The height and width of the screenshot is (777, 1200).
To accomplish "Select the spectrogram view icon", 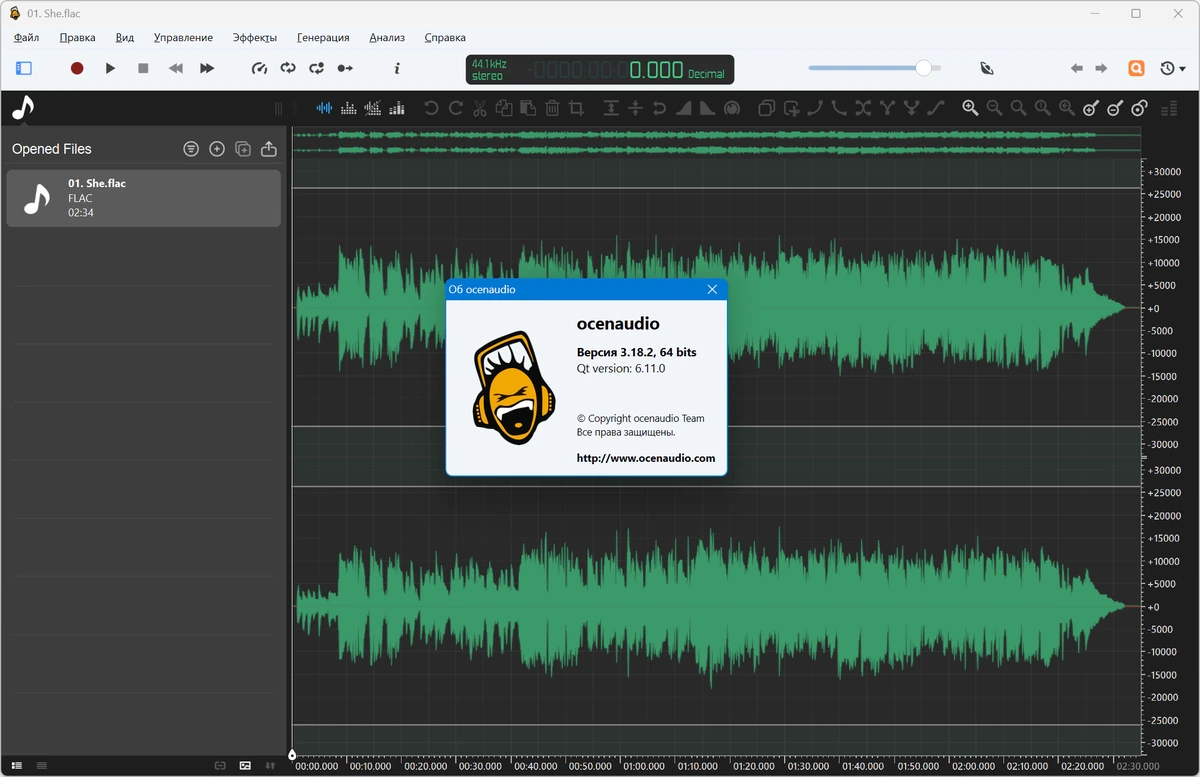I will pyautogui.click(x=349, y=108).
